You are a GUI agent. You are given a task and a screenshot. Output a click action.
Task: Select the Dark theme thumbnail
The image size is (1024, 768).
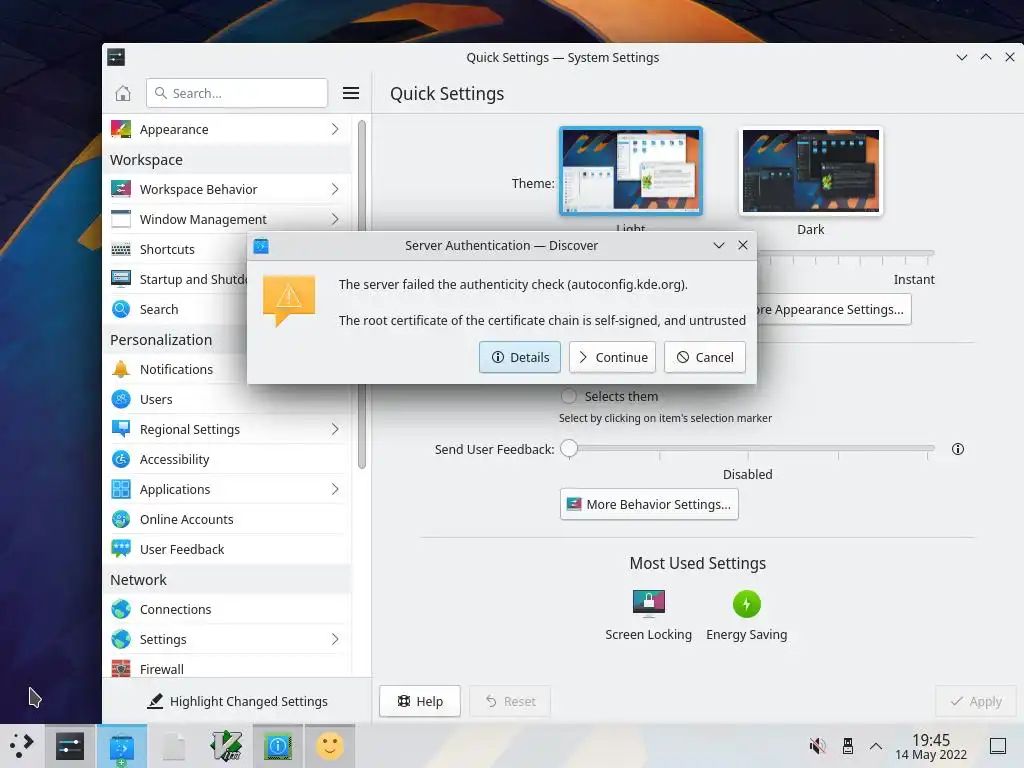click(811, 171)
